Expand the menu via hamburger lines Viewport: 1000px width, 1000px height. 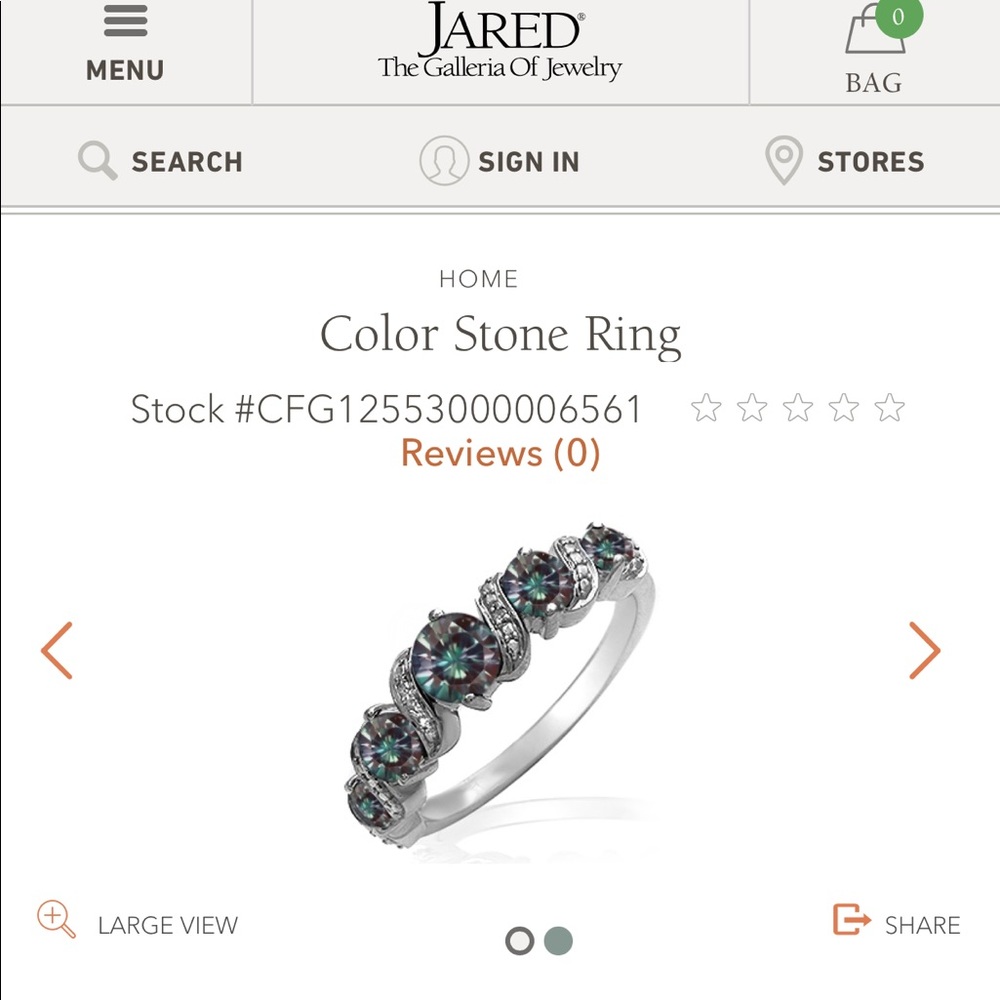(x=125, y=22)
